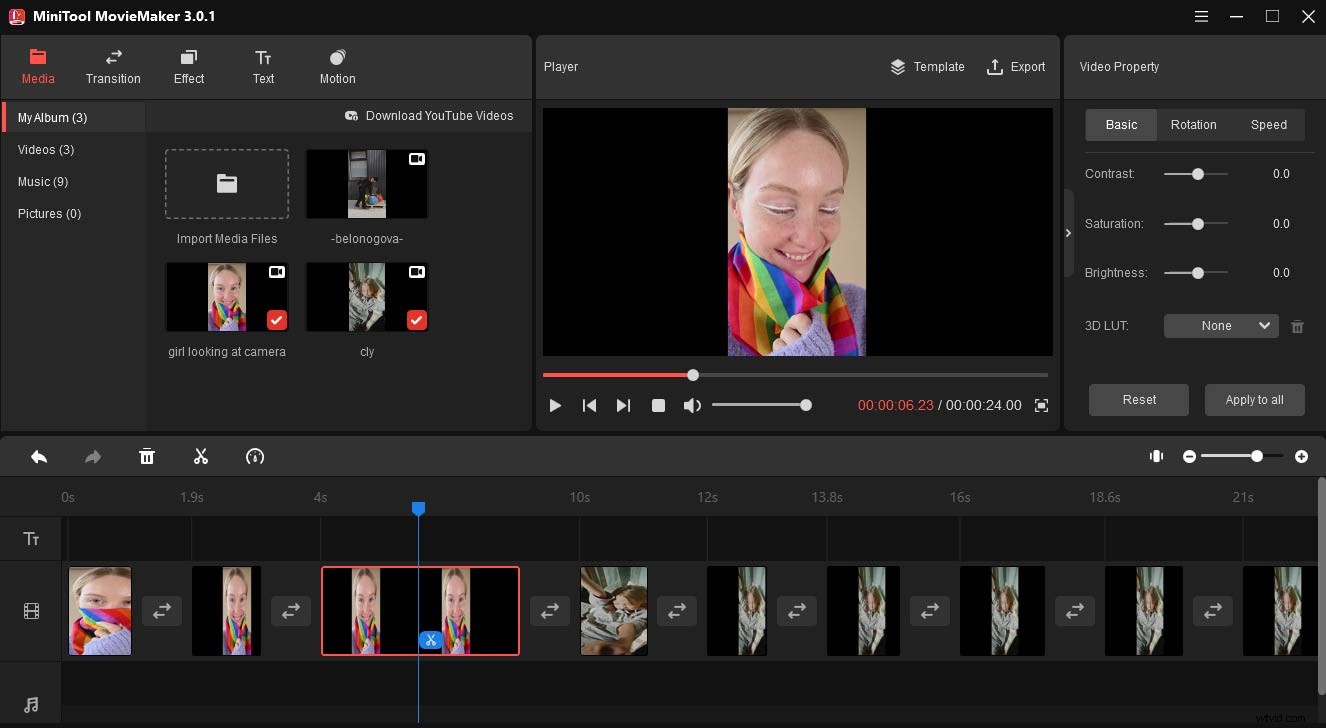
Task: Play the video in the Player
Action: tap(555, 405)
